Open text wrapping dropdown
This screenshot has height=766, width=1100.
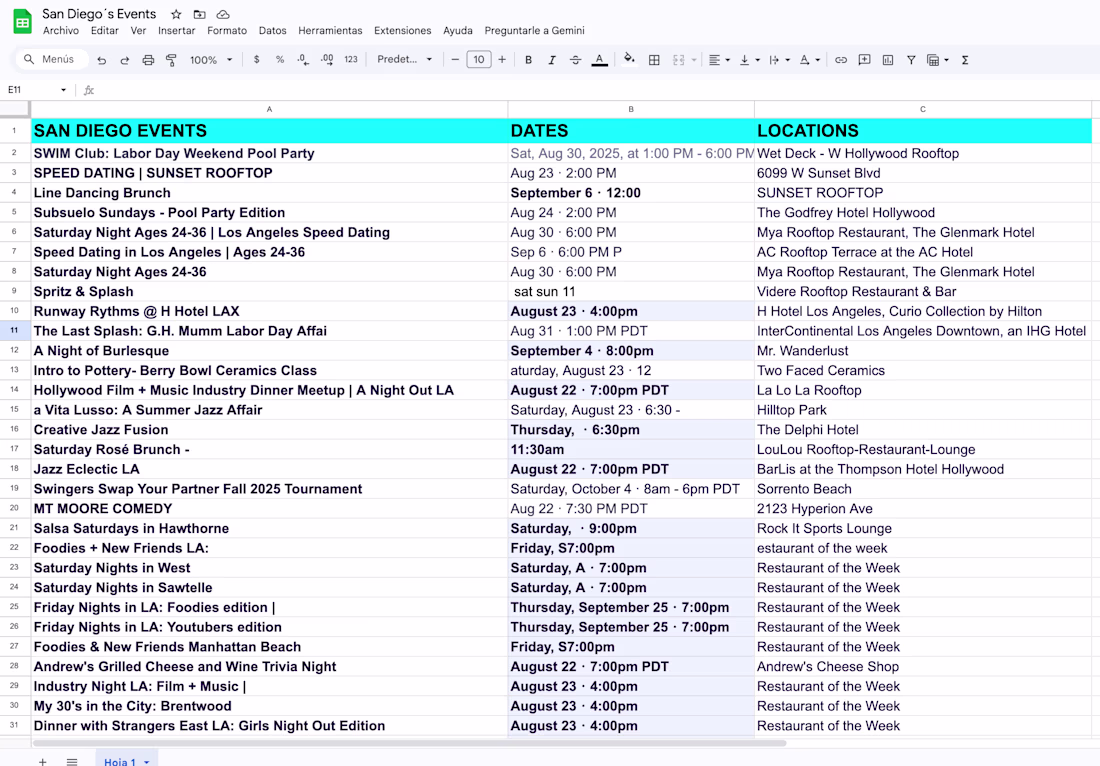point(779,60)
